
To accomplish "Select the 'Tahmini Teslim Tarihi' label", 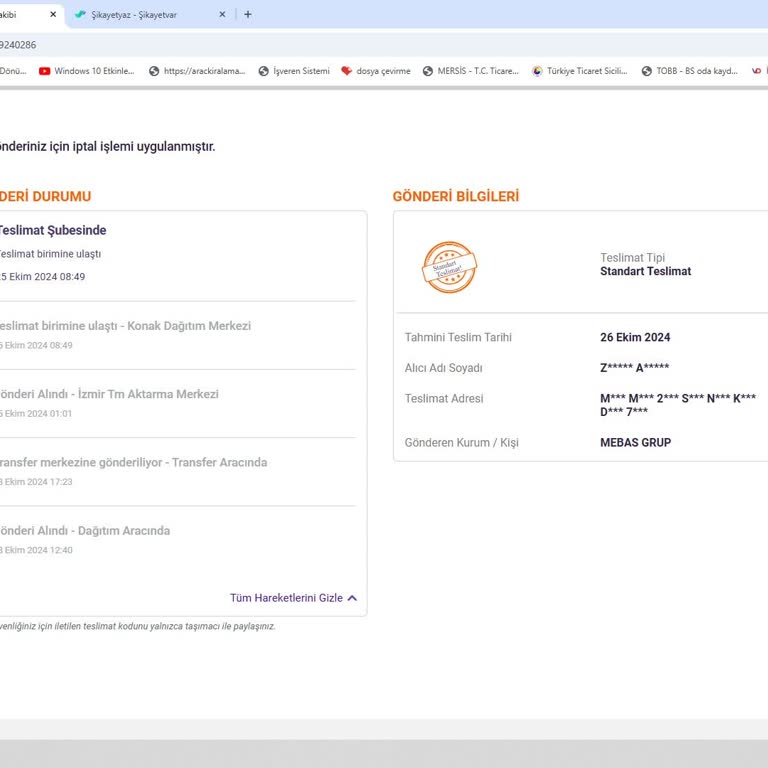I will 458,337.
